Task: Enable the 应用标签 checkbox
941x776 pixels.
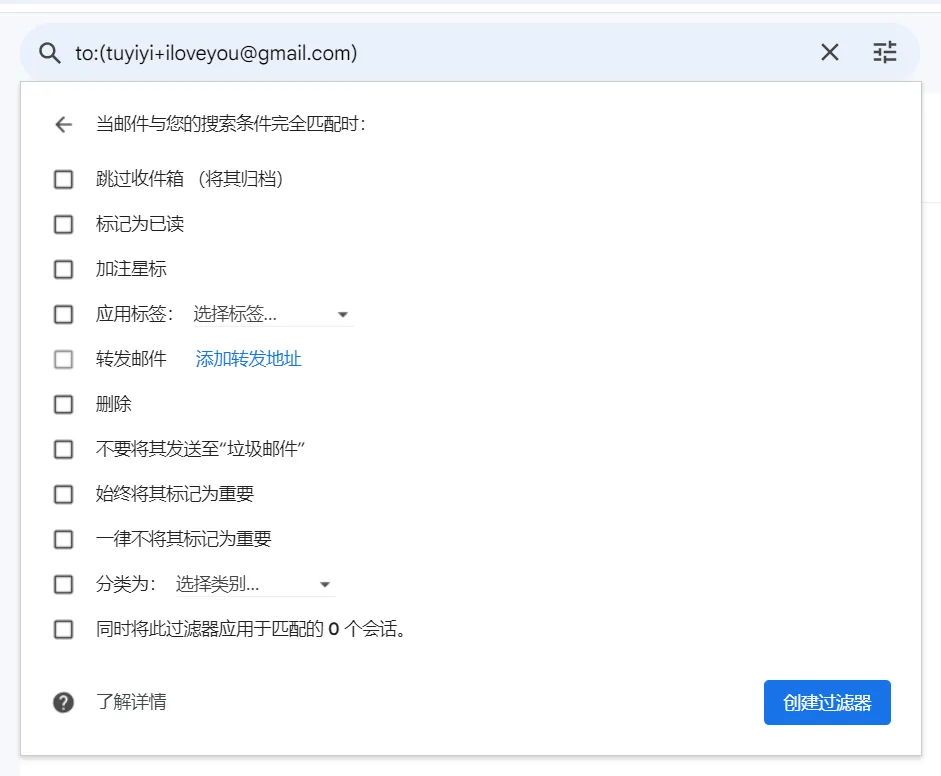Action: (x=64, y=314)
